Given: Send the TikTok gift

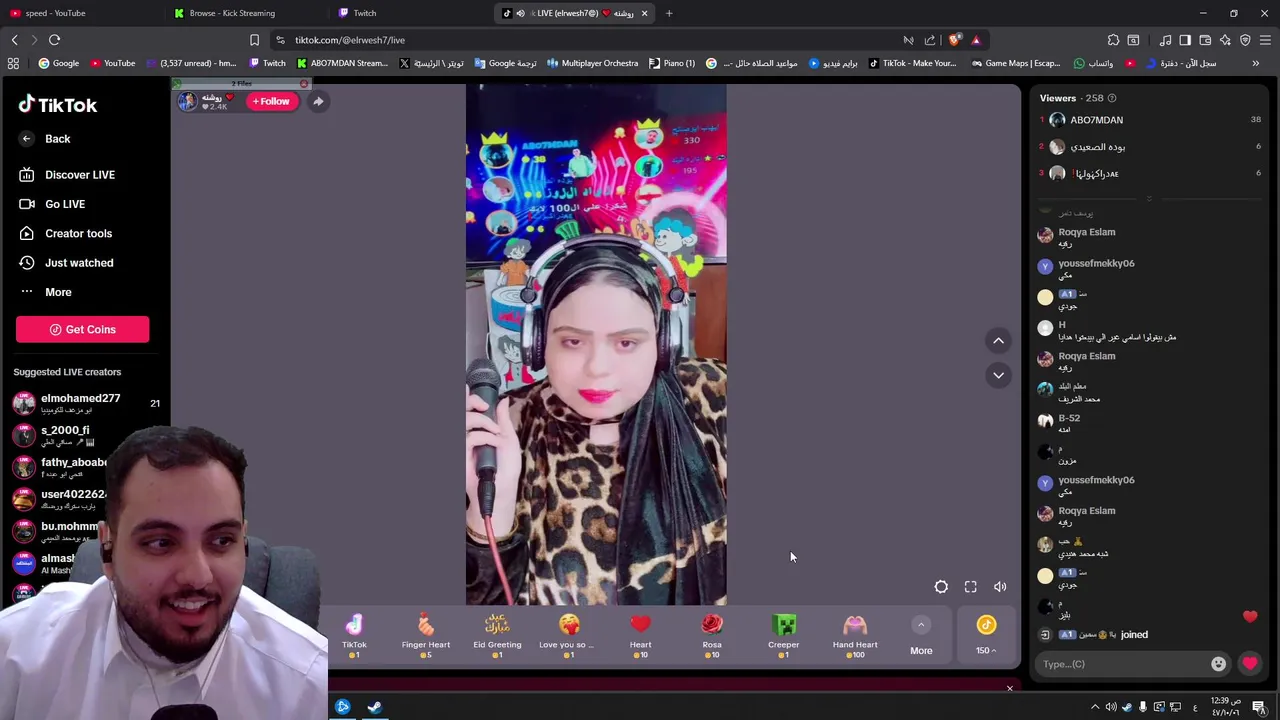Looking at the screenshot, I should tap(354, 636).
